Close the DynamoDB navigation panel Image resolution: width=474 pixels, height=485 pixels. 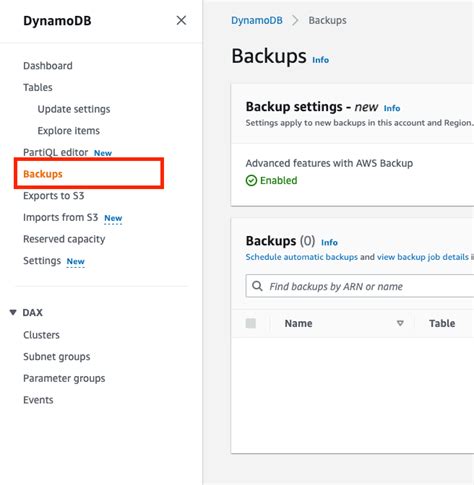[x=181, y=20]
